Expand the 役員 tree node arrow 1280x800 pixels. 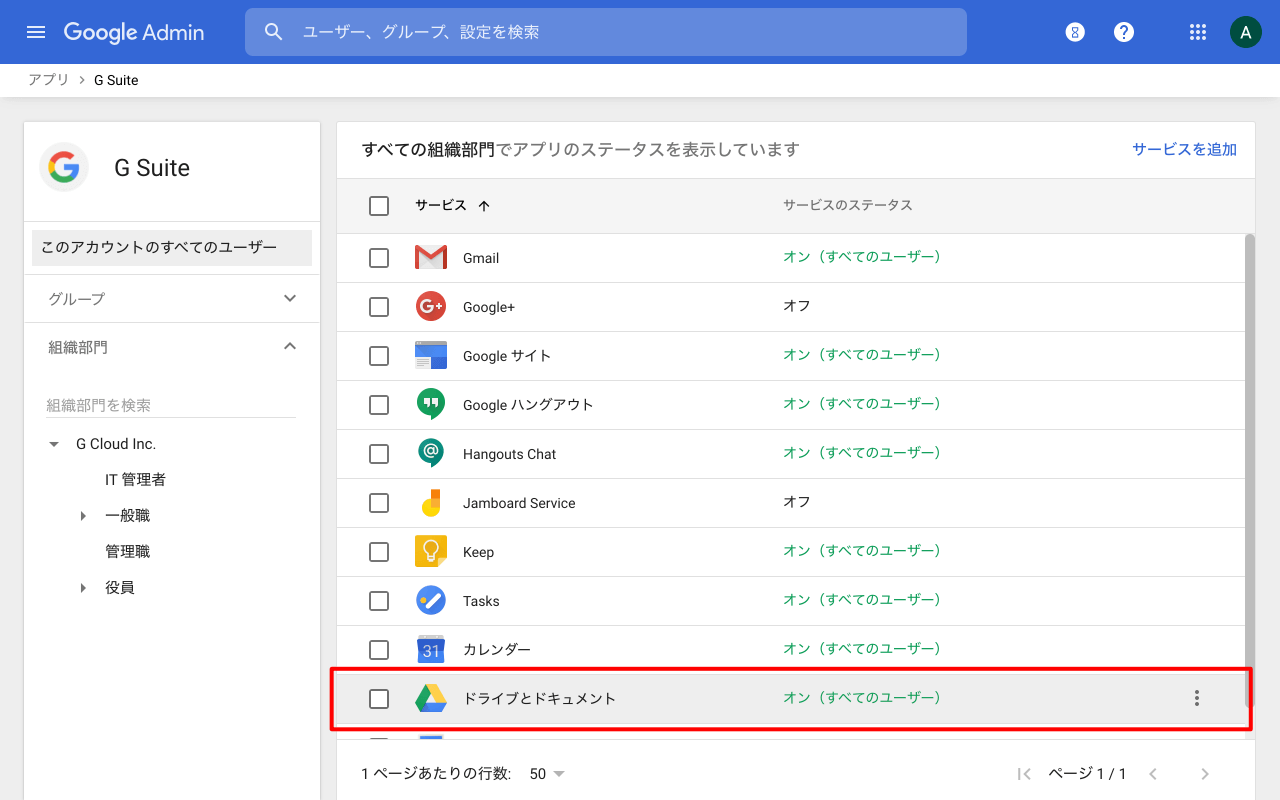pos(84,588)
